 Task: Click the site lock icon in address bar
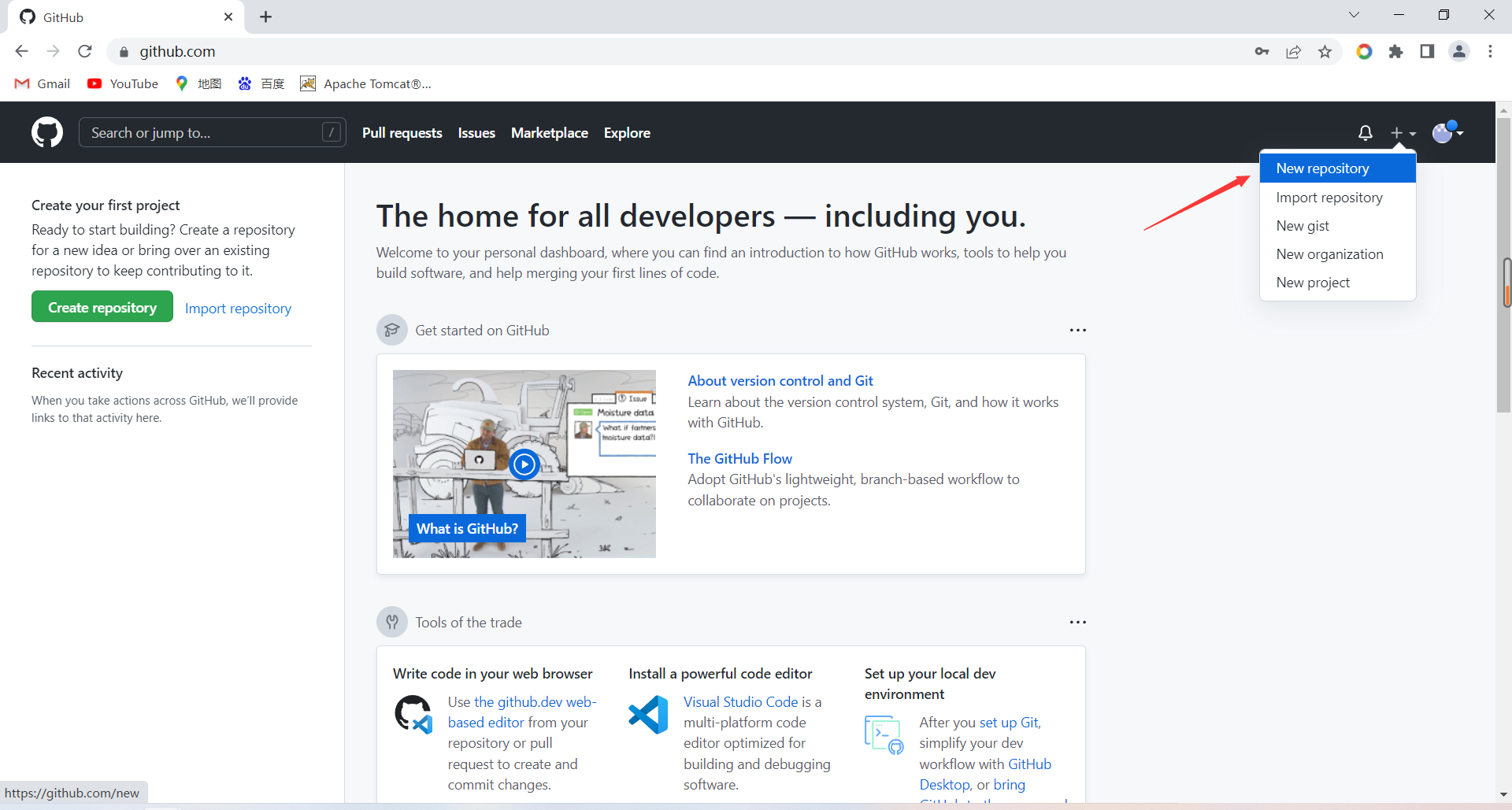click(x=124, y=52)
